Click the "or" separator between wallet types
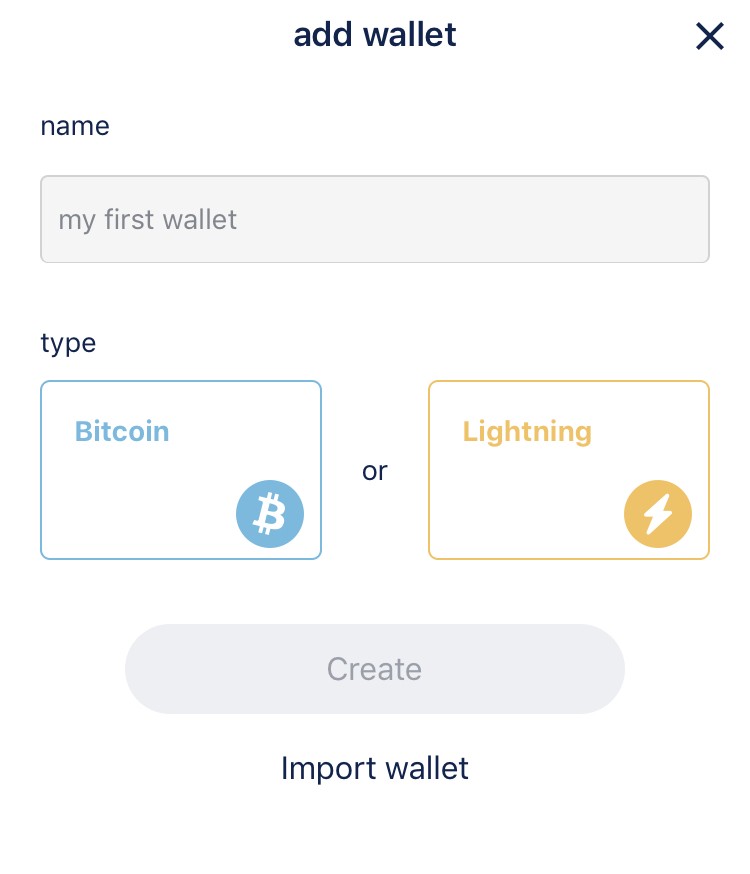750x874 pixels. tap(375, 470)
